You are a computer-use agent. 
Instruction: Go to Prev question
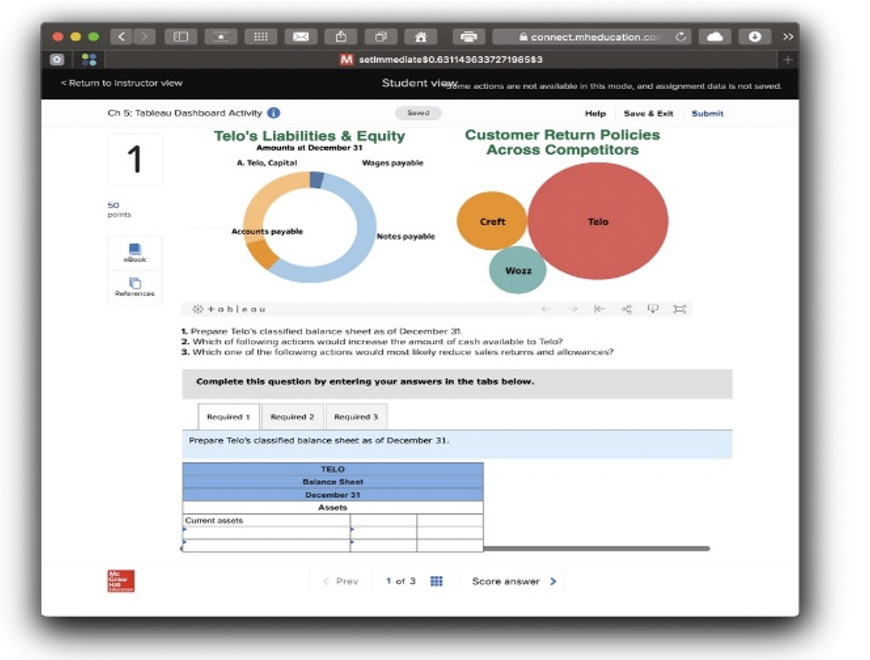[x=341, y=581]
